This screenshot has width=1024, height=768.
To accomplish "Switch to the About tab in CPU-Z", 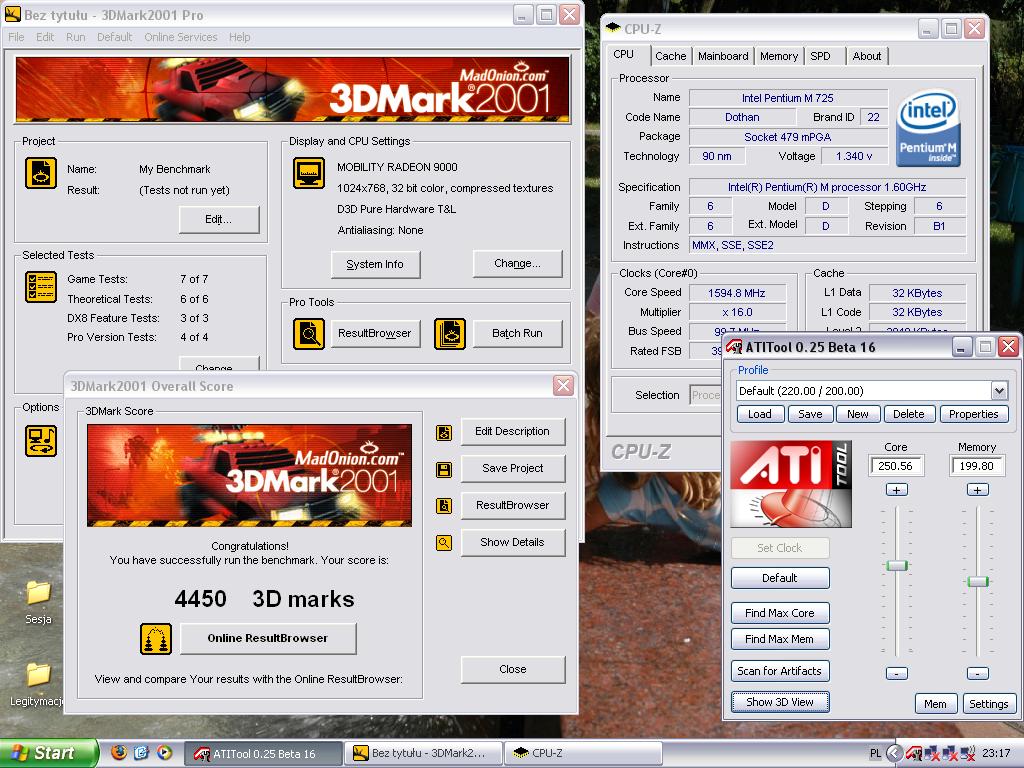I will 867,56.
